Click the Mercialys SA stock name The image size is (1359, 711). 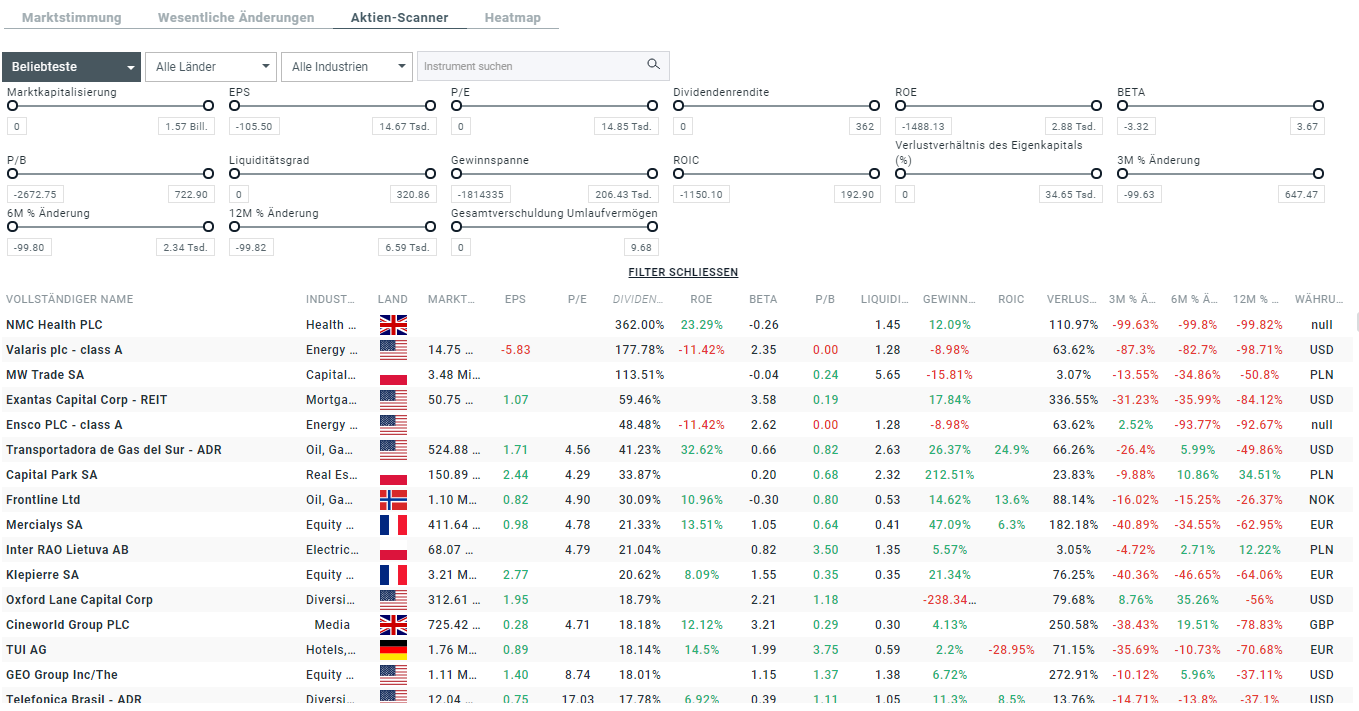tap(45, 525)
